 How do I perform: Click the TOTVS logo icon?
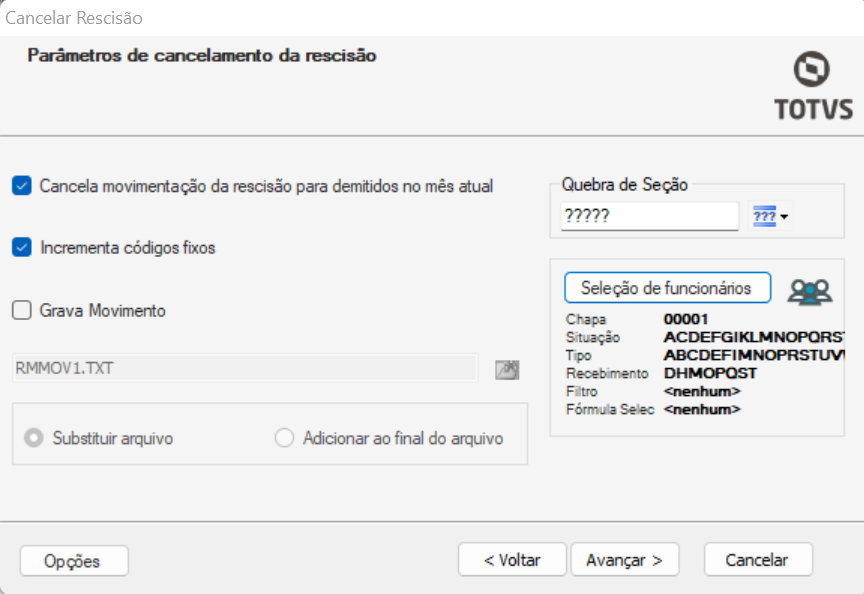[x=813, y=71]
